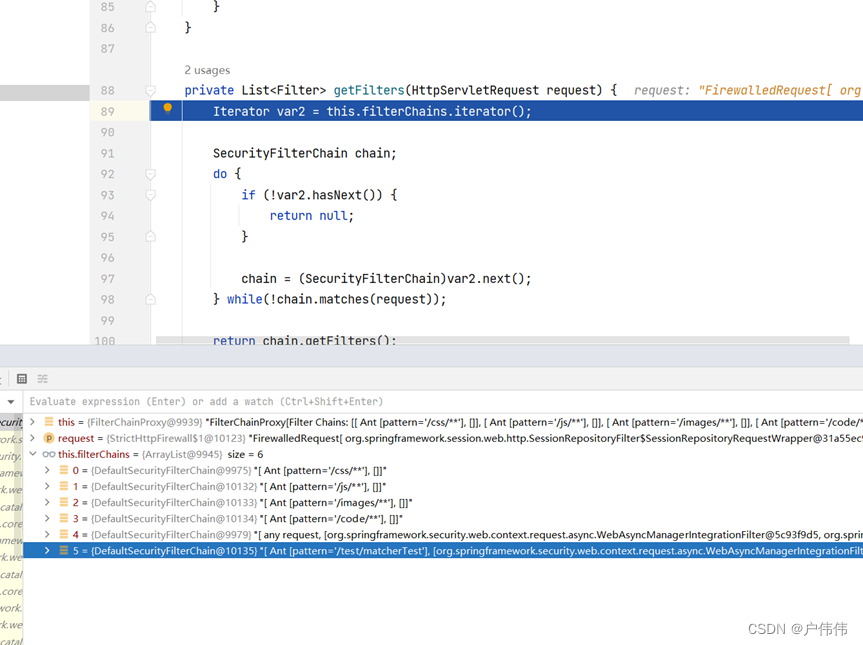Expand selected chain 5 /test/matcherTest
The width and height of the screenshot is (863, 645).
tap(47, 550)
